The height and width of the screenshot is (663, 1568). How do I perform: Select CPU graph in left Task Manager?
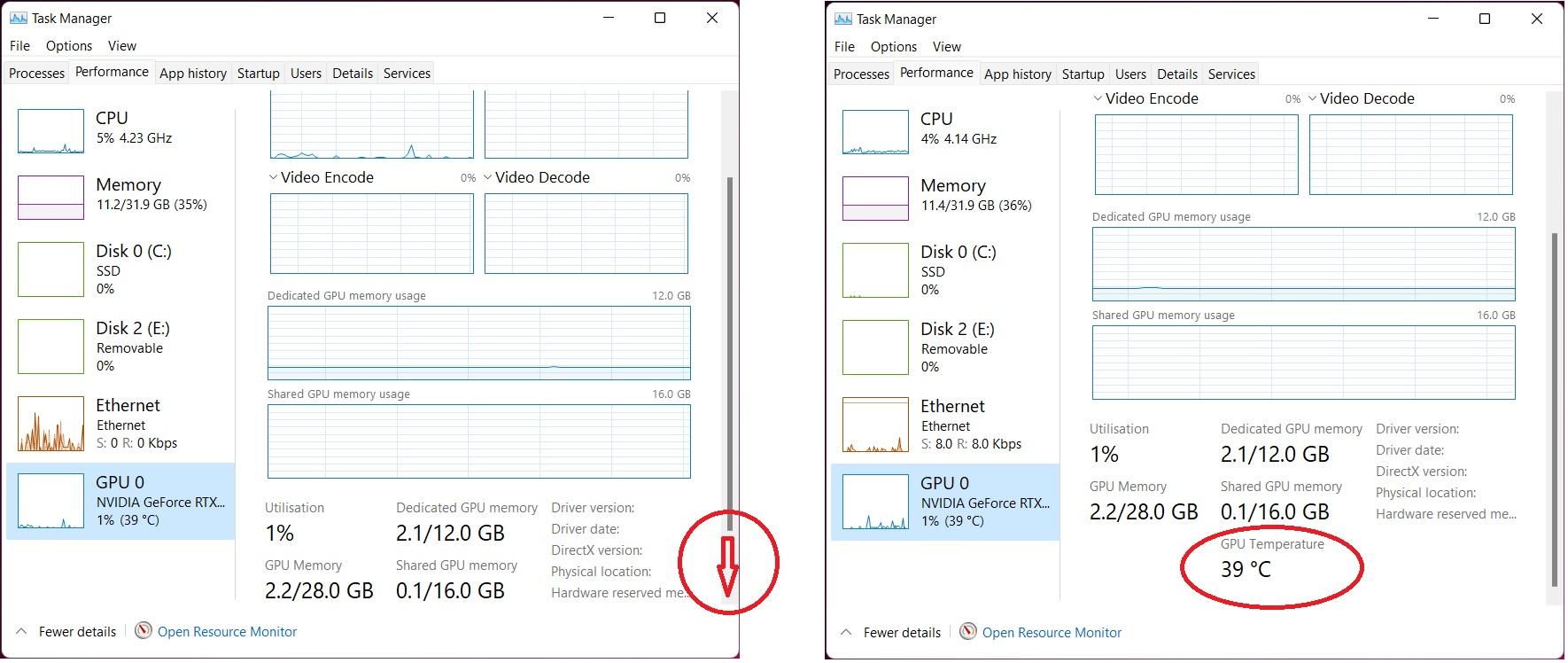[x=50, y=131]
